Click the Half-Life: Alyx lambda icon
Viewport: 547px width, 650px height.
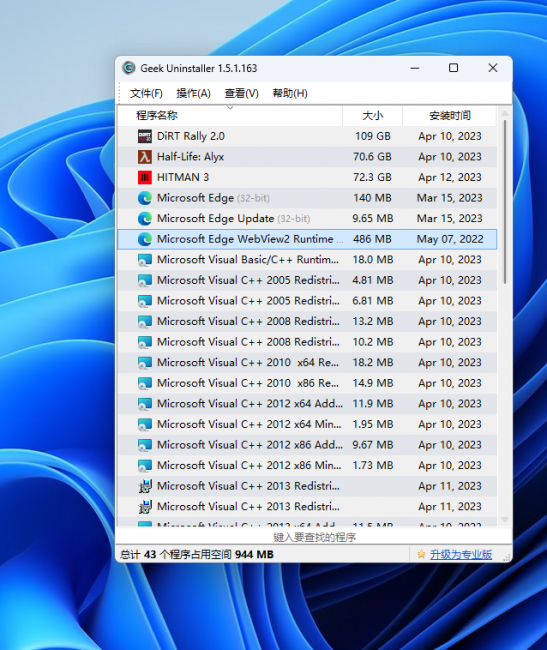145,157
